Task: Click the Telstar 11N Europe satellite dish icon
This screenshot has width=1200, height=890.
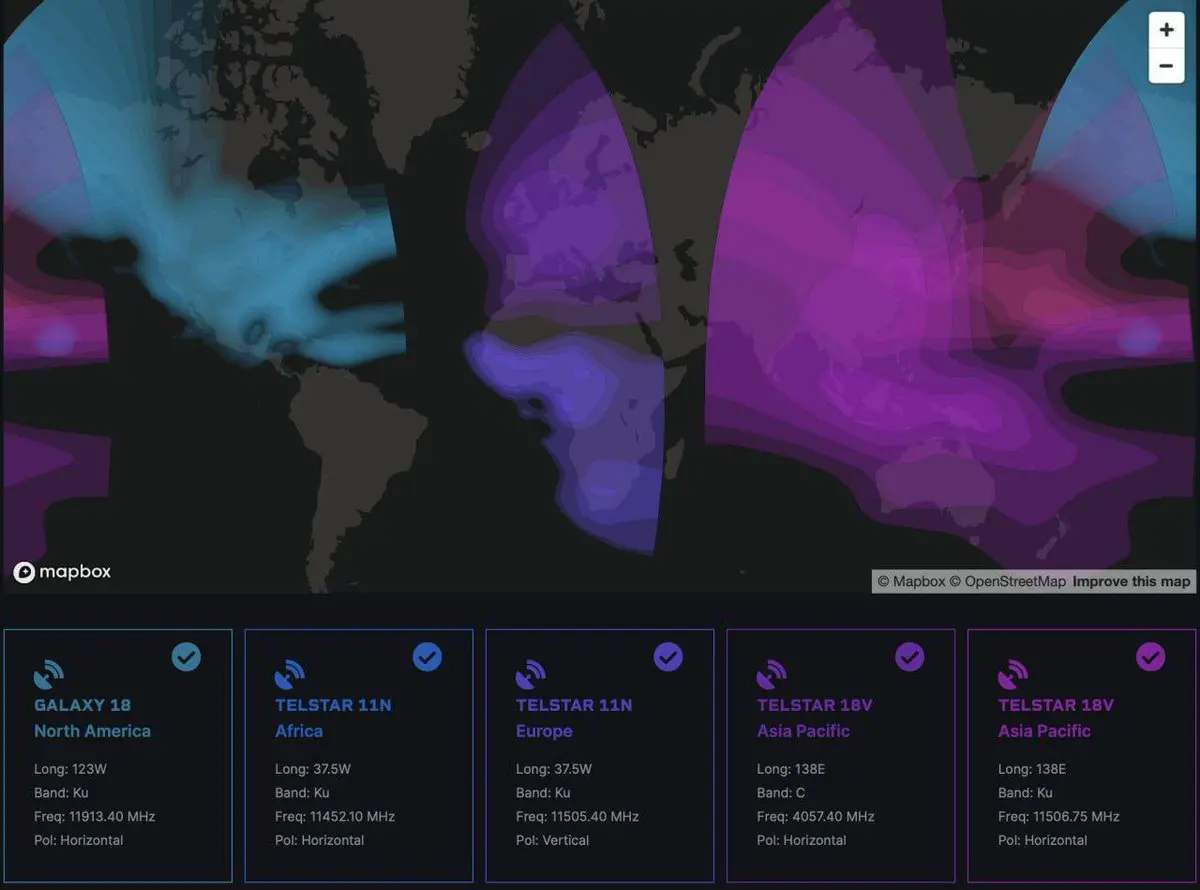Action: [x=531, y=674]
